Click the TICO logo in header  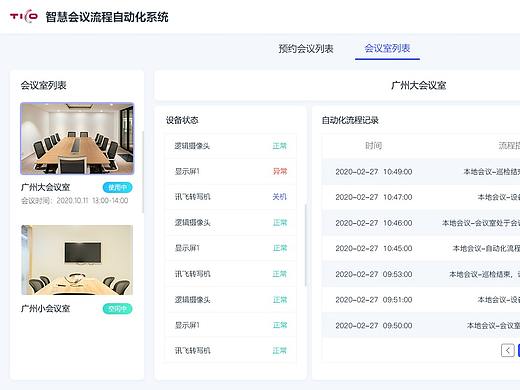(23, 16)
